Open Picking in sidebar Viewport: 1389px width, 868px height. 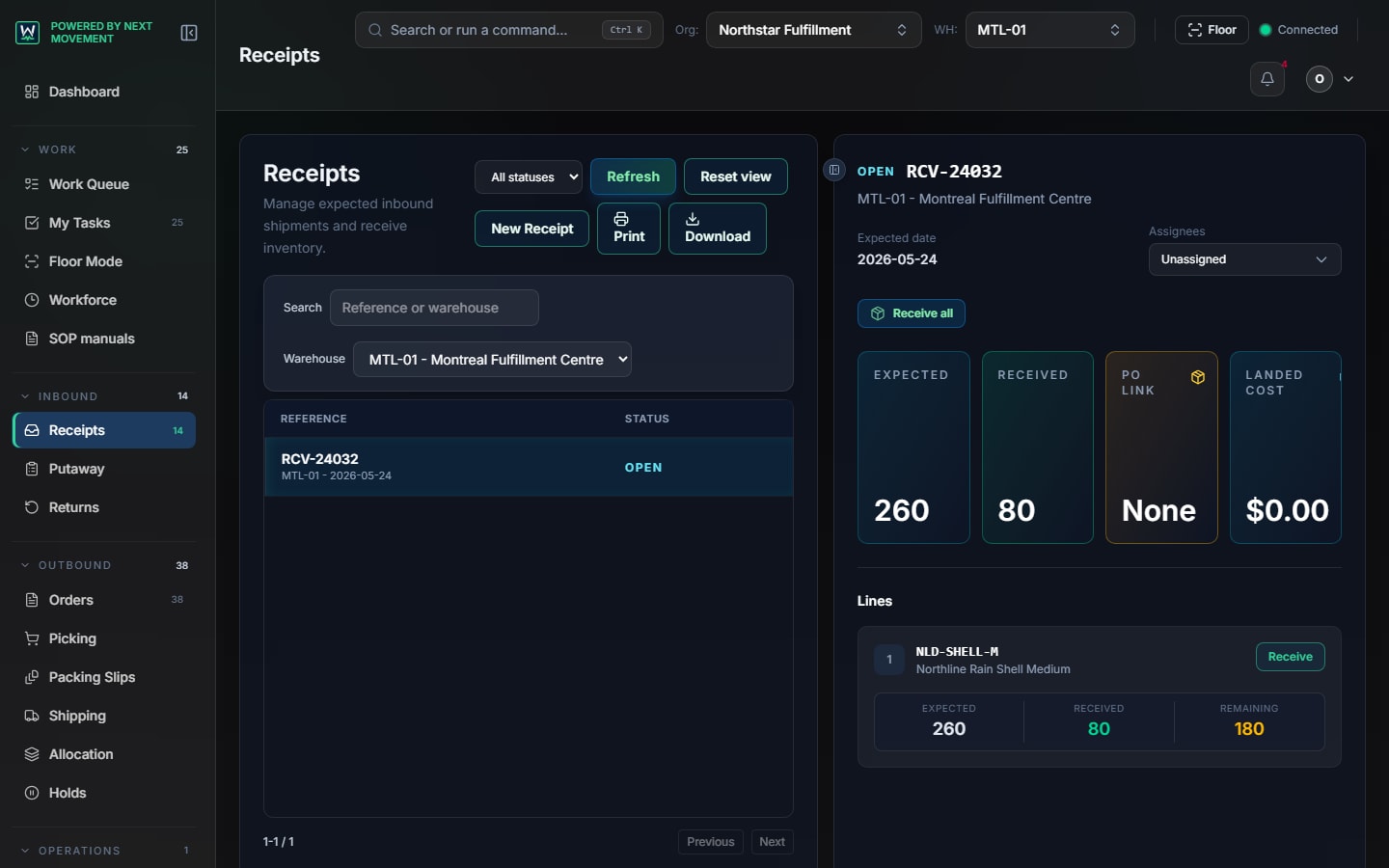pos(104,638)
